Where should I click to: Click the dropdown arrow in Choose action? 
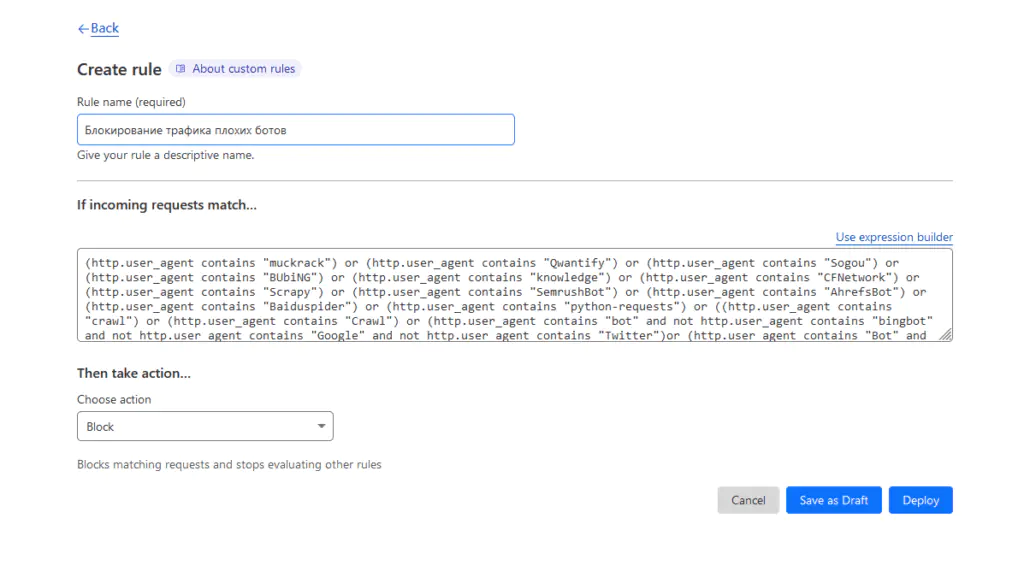click(321, 427)
